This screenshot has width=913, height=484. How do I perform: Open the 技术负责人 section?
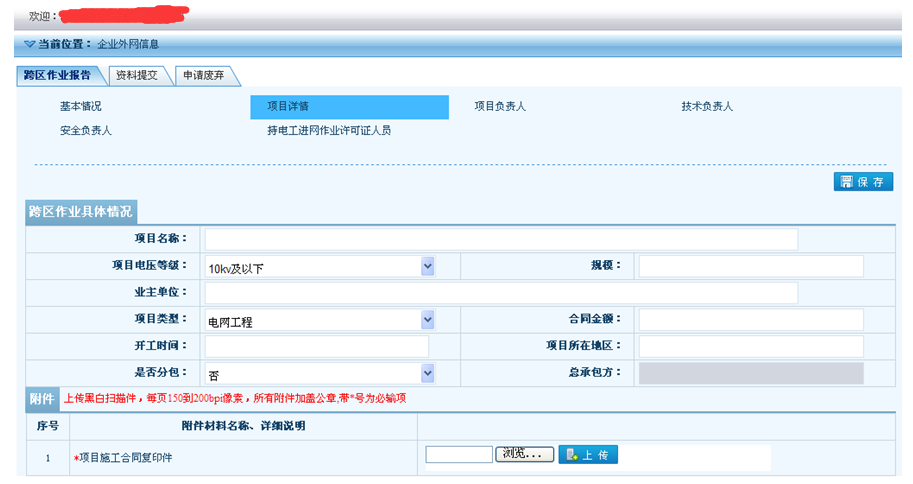click(707, 107)
